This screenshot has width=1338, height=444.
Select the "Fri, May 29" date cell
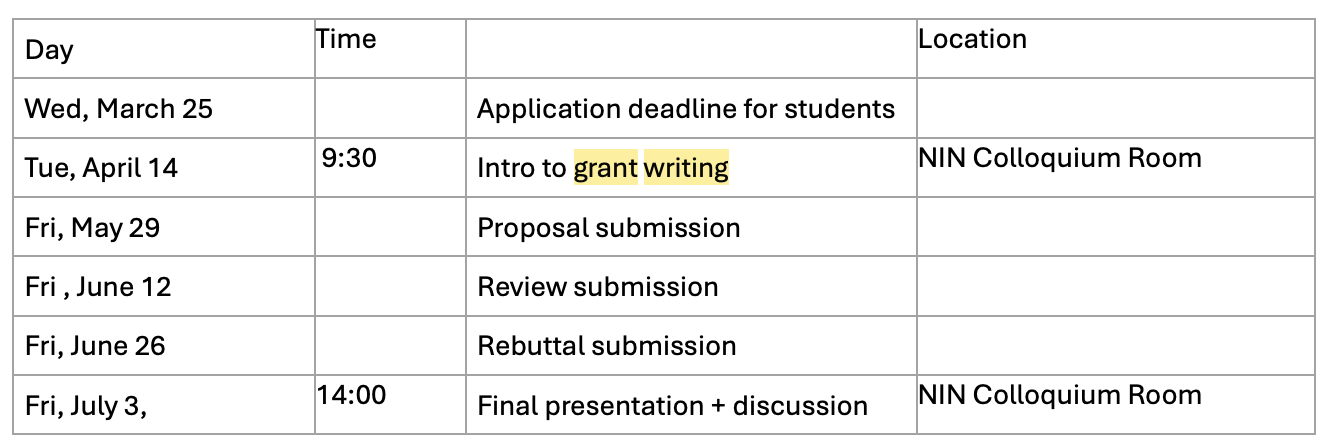pyautogui.click(x=92, y=227)
